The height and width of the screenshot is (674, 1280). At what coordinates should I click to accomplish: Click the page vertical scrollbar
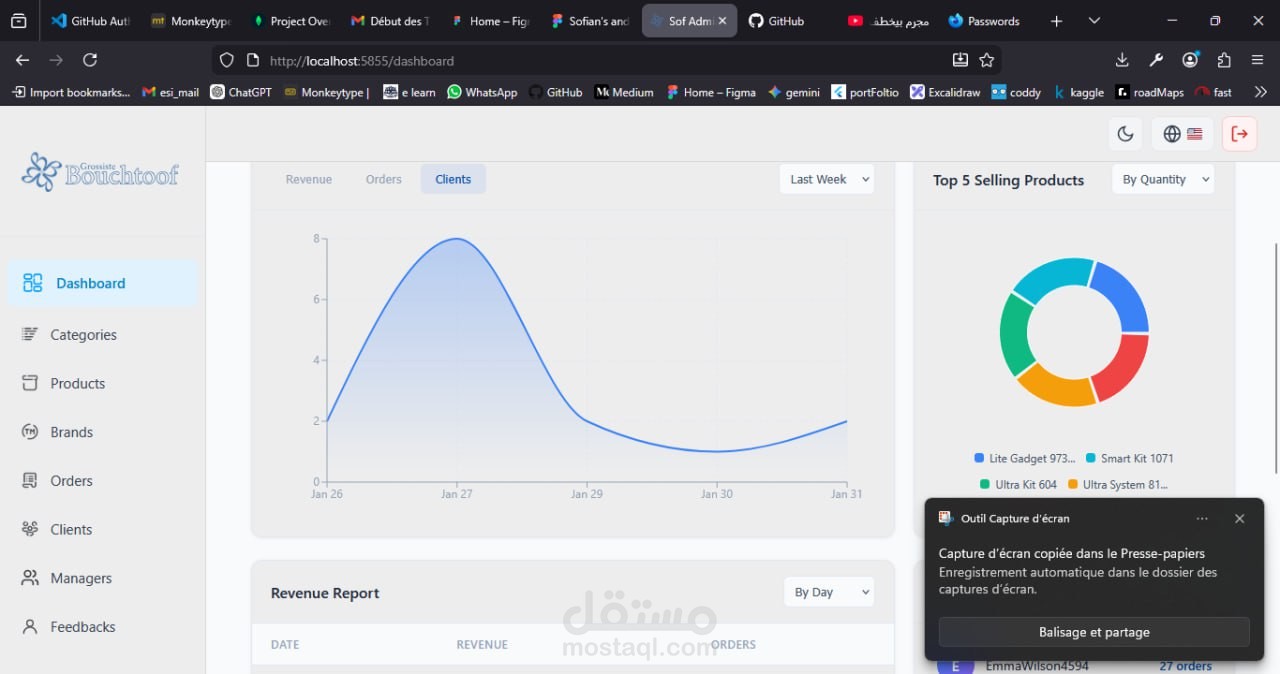tap(1275, 358)
